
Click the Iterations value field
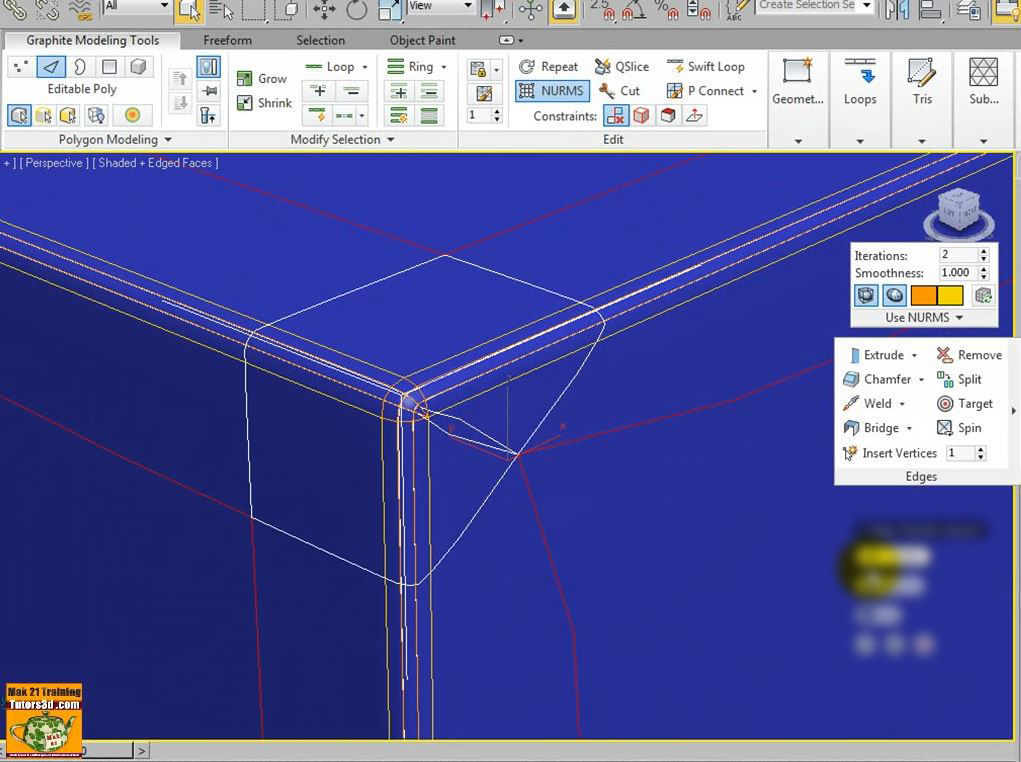click(x=956, y=255)
